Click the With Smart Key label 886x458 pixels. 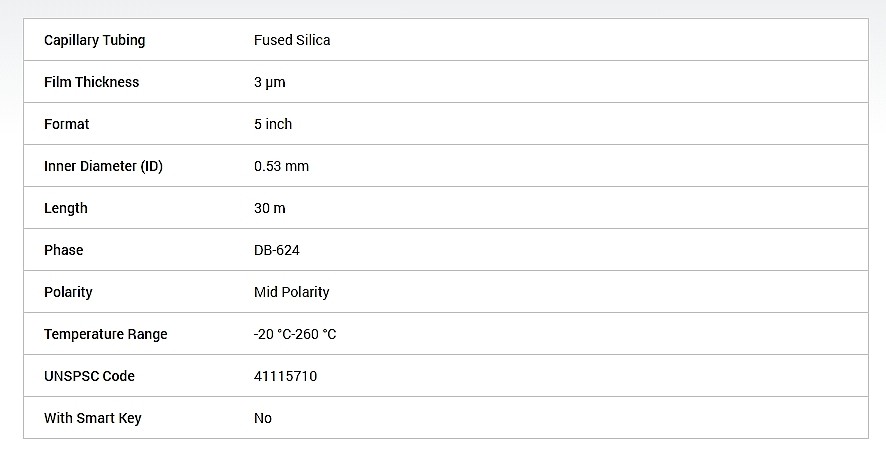click(x=93, y=418)
